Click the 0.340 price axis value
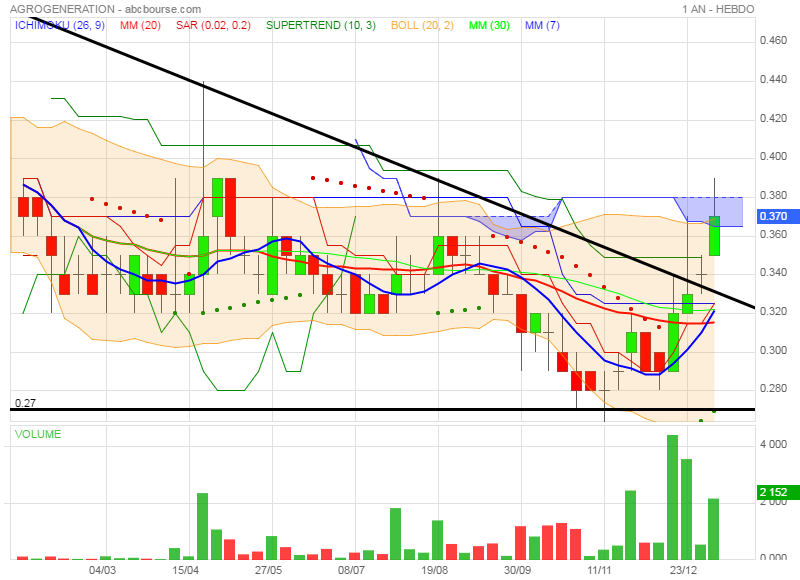Viewport: 800px width, 580px height. (773, 273)
